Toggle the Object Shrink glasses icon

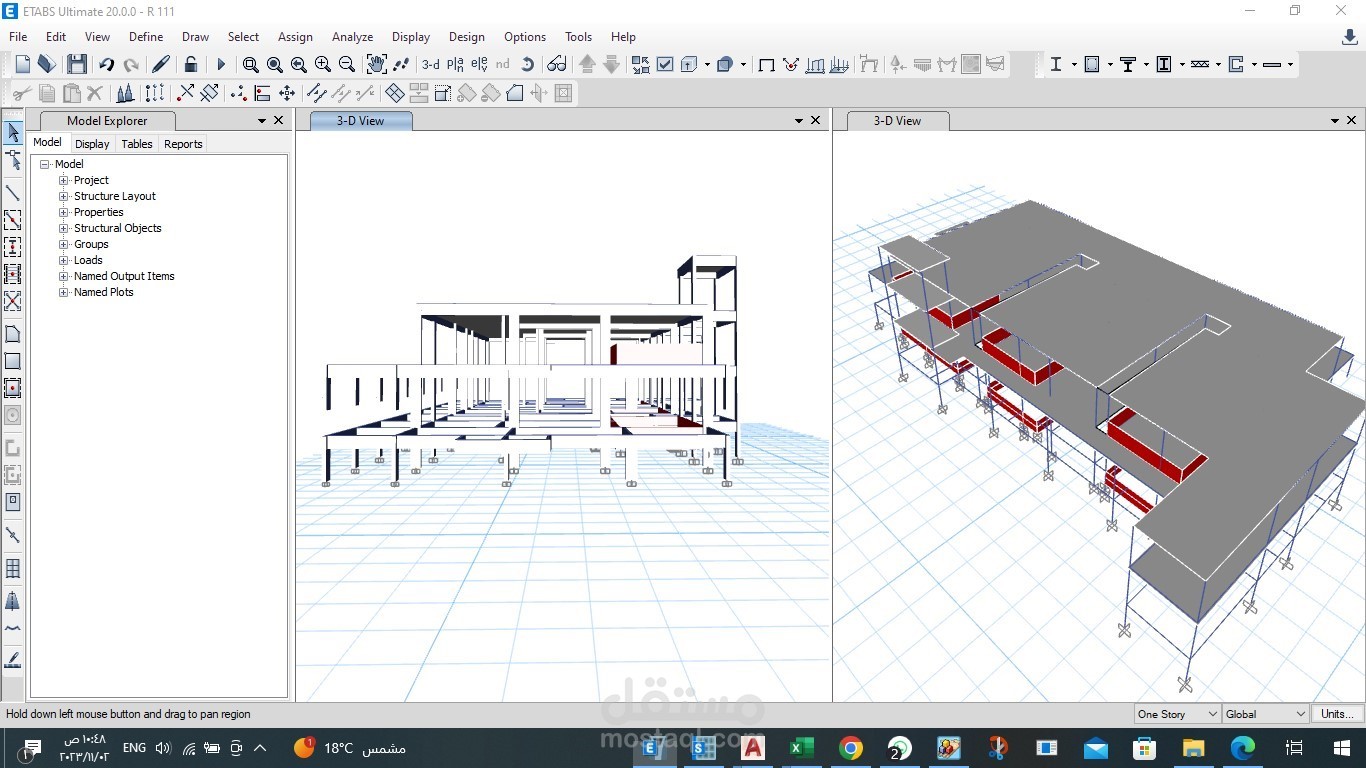pyautogui.click(x=557, y=65)
